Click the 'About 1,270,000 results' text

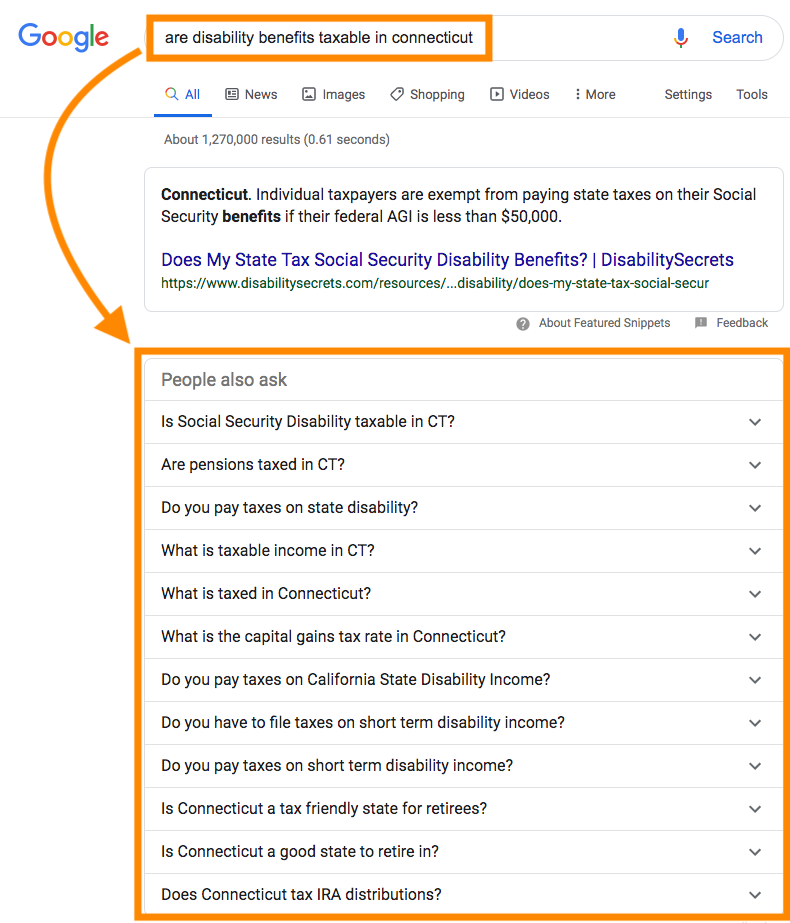277,140
